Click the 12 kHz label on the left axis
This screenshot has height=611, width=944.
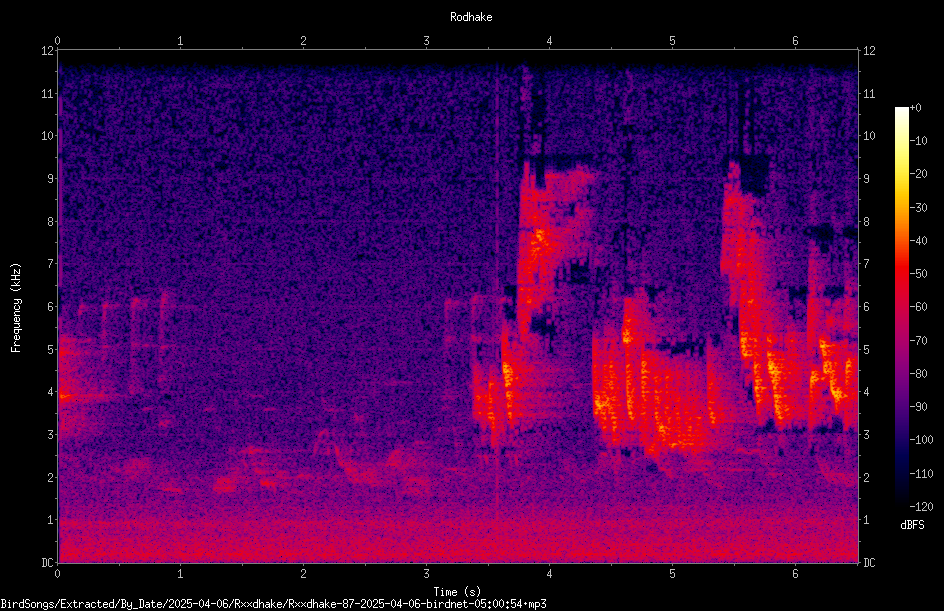click(48, 51)
